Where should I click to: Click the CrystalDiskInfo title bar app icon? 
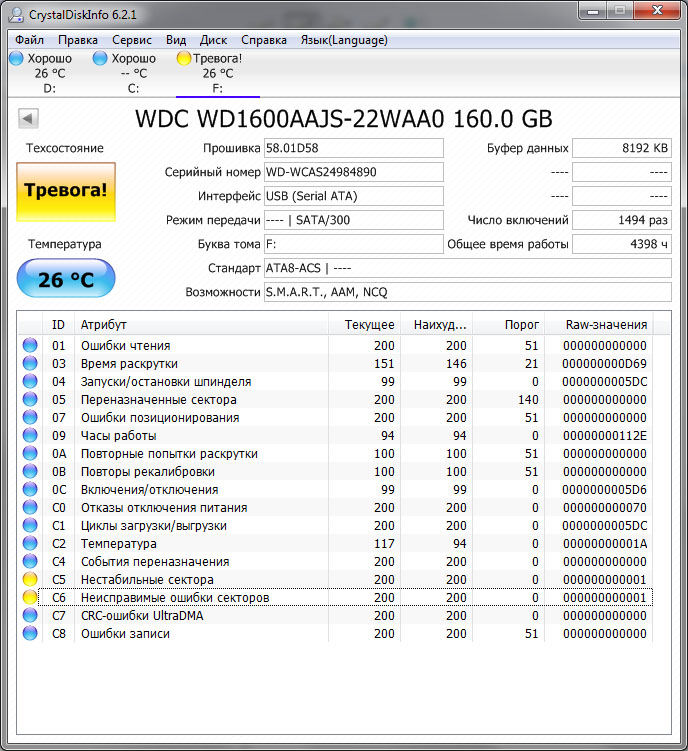pos(16,14)
